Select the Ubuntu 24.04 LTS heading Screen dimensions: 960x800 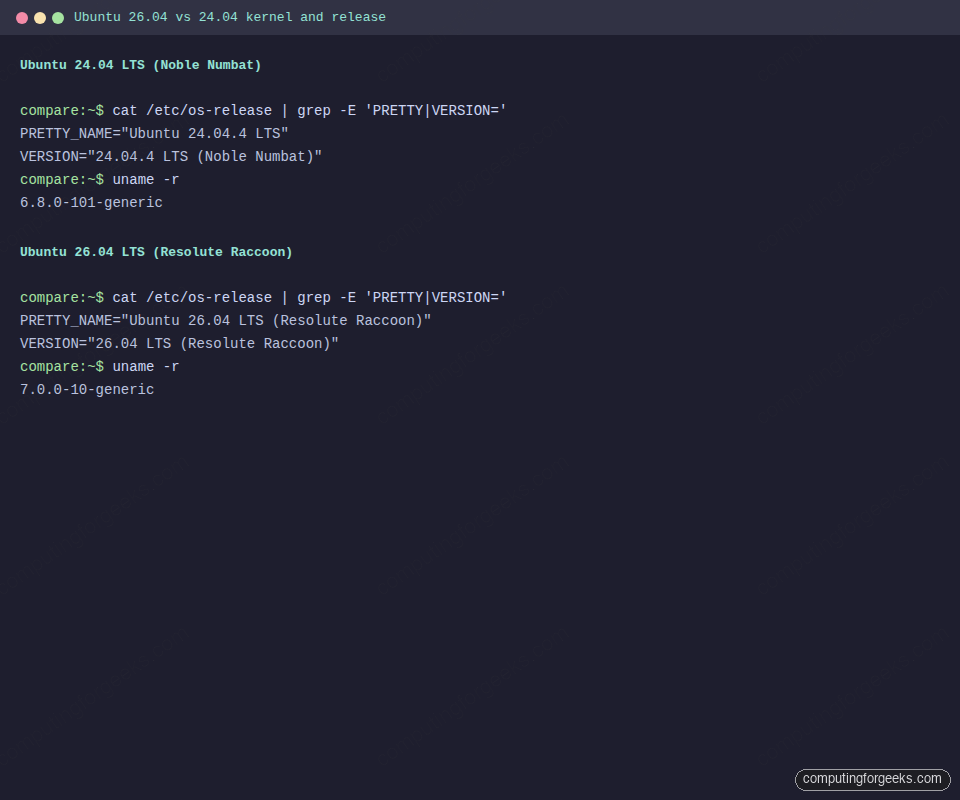pyautogui.click(x=140, y=64)
